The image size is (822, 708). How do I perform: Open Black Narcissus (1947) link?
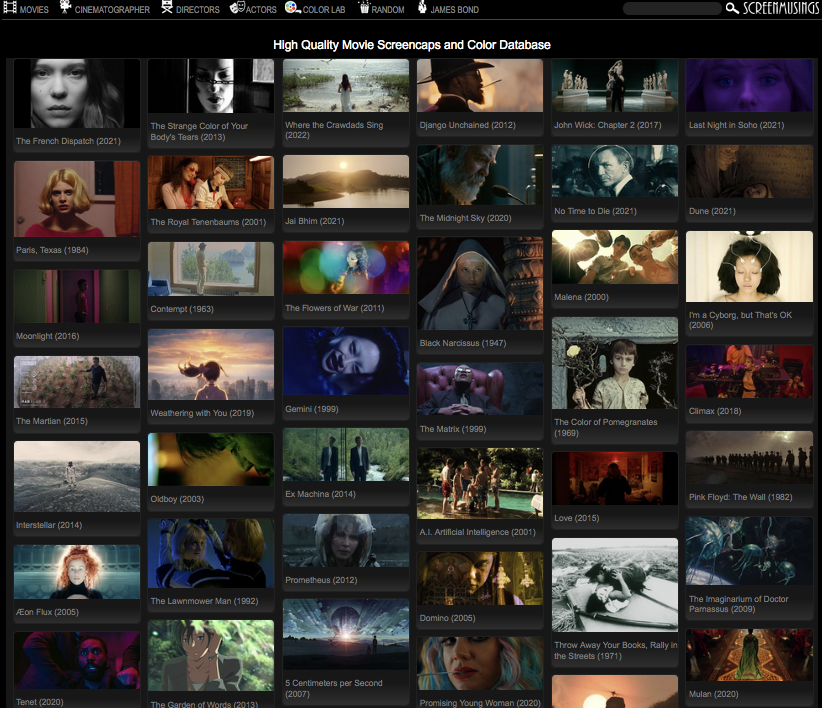pos(463,343)
